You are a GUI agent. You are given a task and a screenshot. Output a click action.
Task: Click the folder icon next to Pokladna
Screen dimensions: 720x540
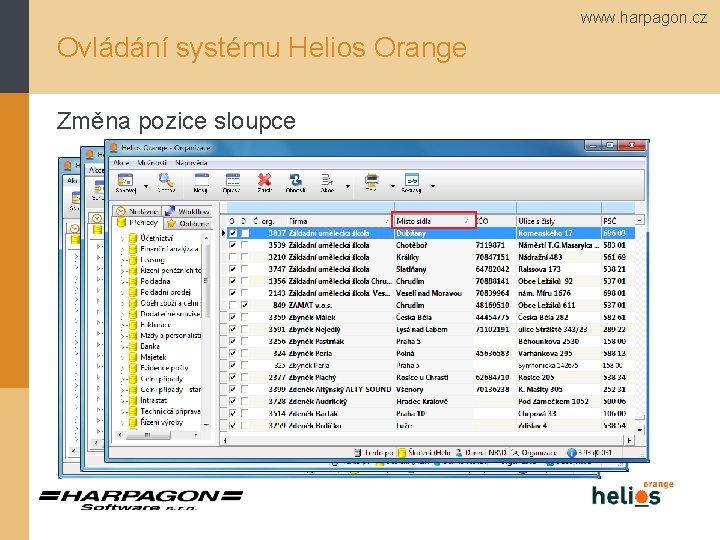133,281
